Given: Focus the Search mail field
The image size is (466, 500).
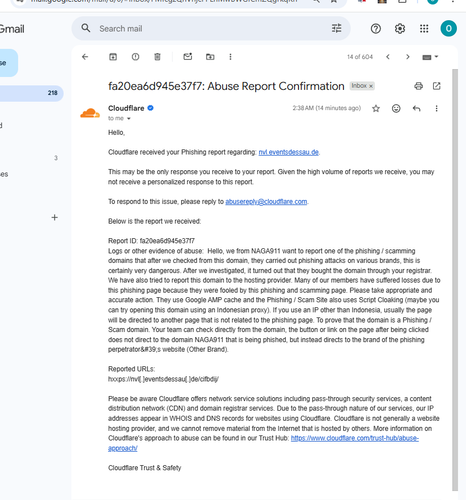Looking at the screenshot, I should (211, 29).
